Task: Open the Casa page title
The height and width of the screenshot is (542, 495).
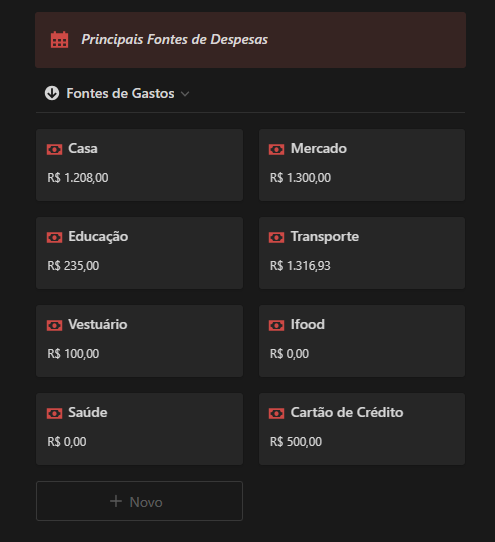Action: pyautogui.click(x=83, y=149)
